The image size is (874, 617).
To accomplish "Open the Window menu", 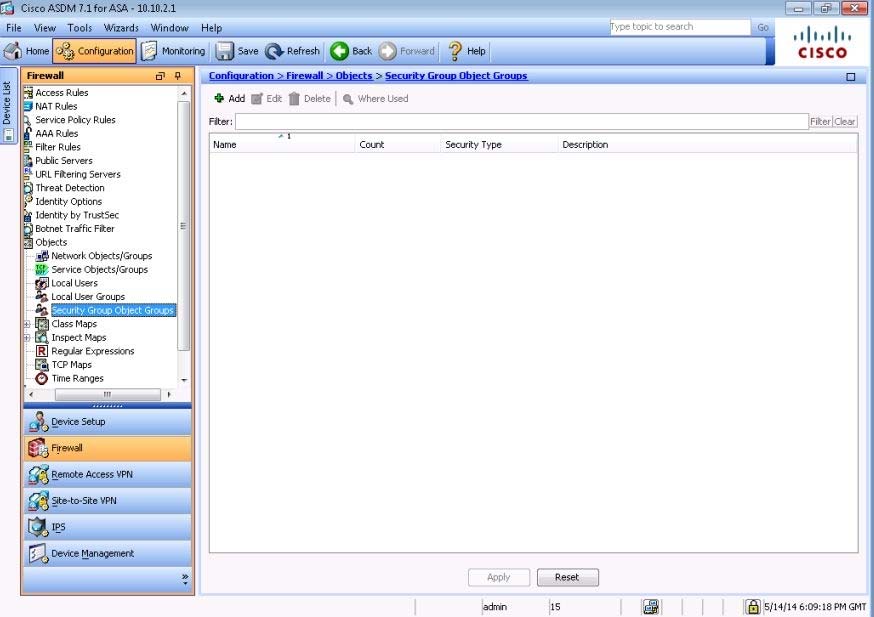I will [169, 27].
